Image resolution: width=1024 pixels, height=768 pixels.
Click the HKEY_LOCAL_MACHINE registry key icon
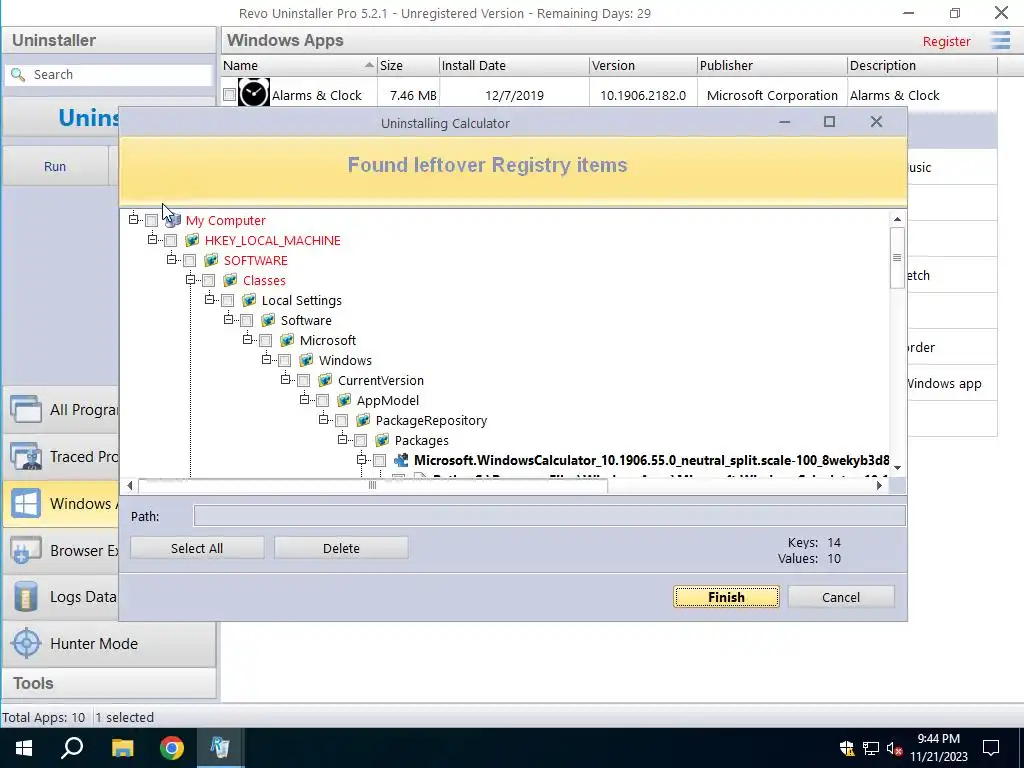point(192,240)
